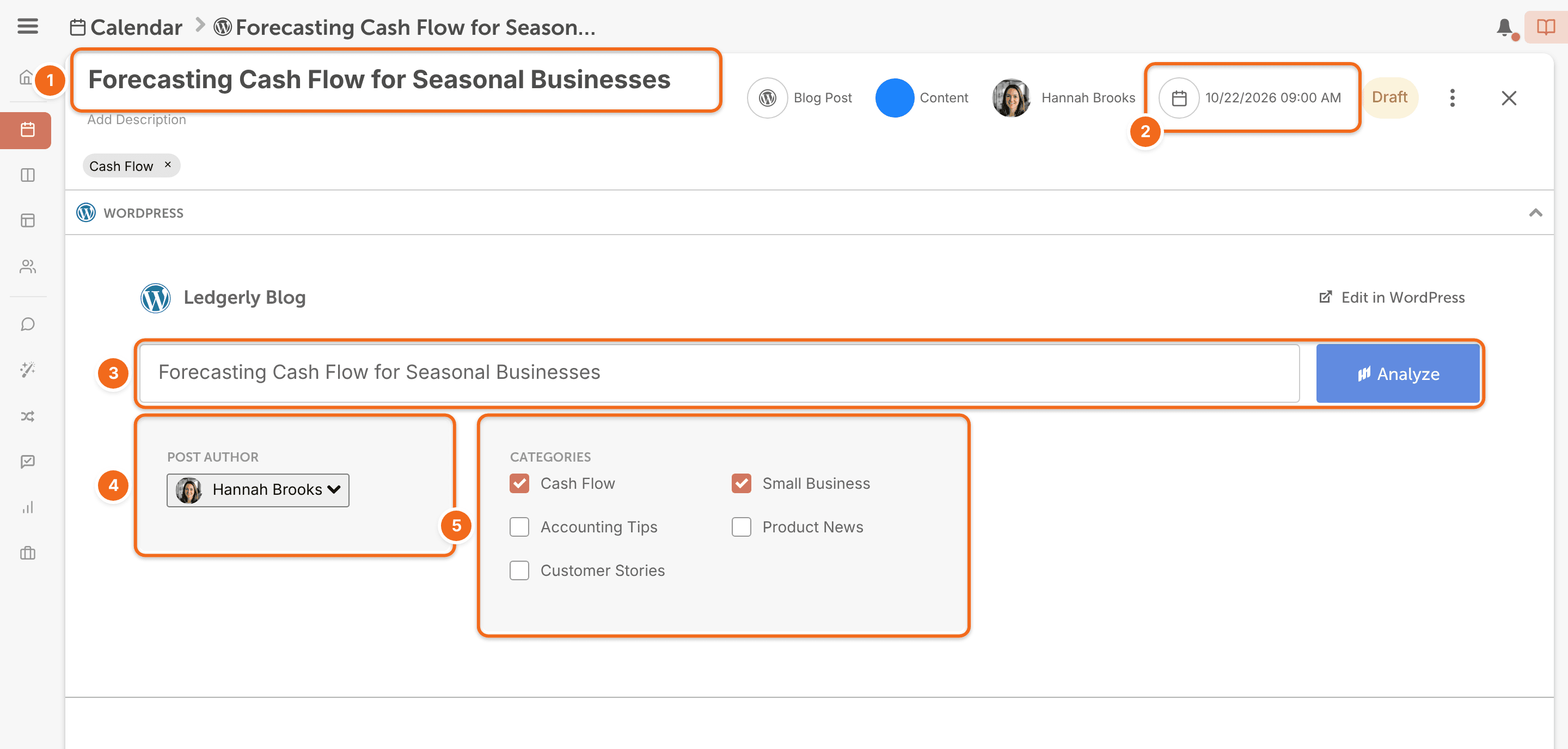Image resolution: width=1568 pixels, height=749 pixels.
Task: Open the layout template sidebar icon
Action: pos(27,220)
